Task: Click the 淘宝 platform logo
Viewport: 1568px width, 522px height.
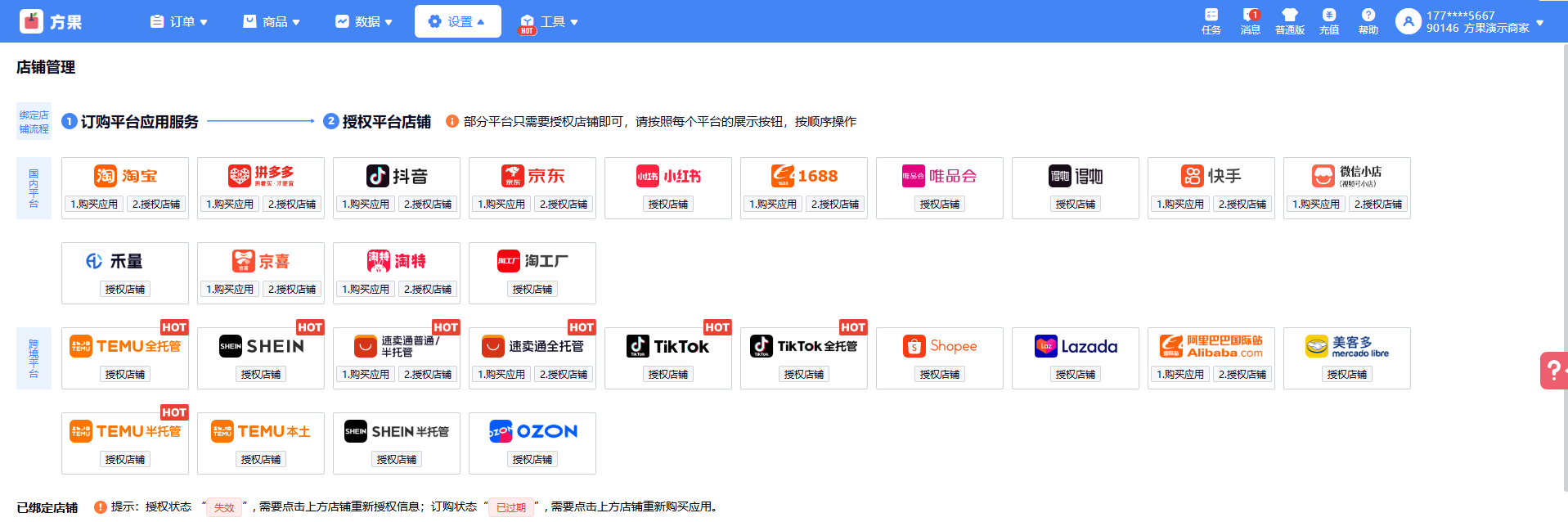Action: tap(125, 176)
